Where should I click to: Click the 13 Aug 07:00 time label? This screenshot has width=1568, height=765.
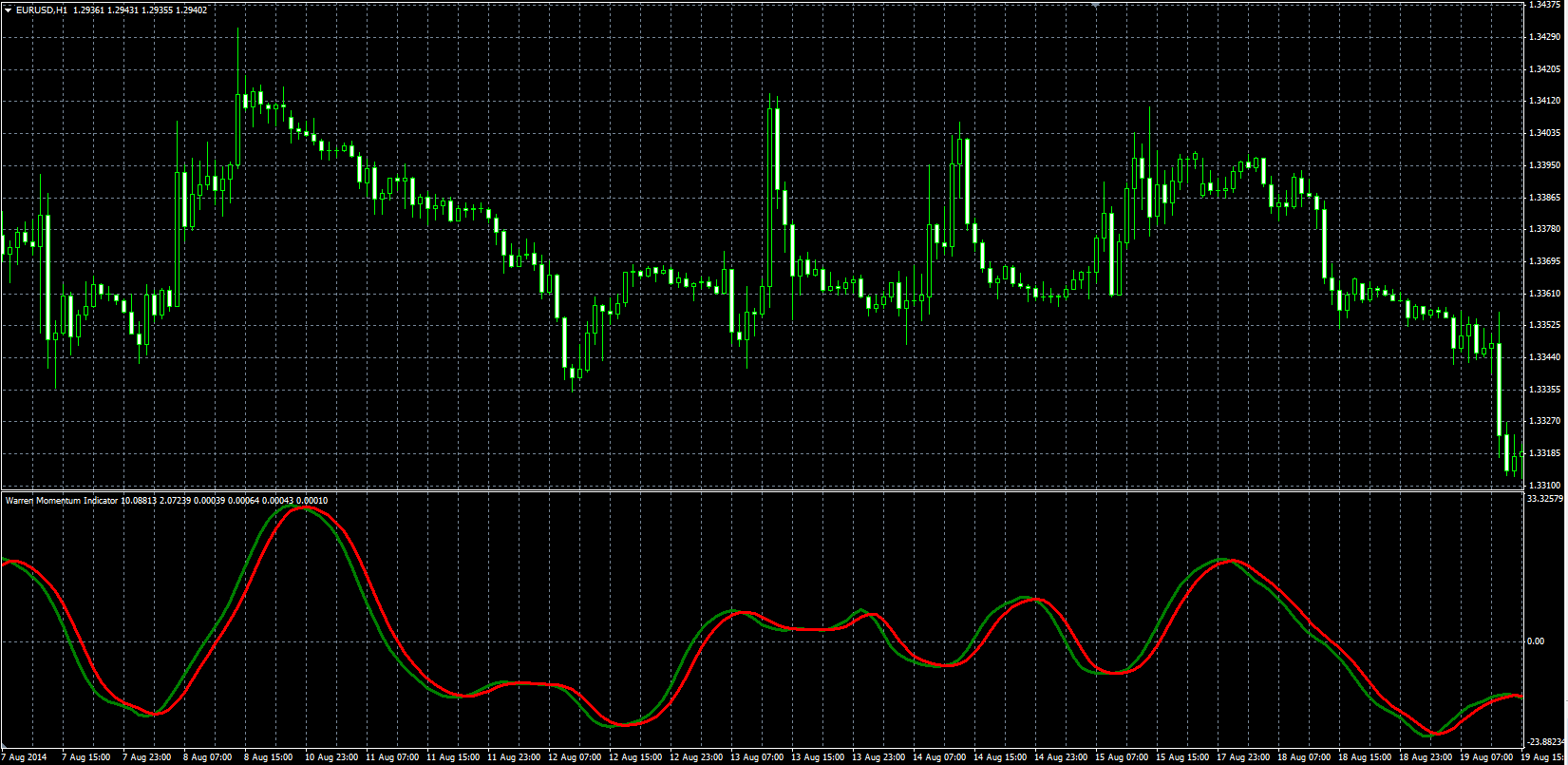[757, 758]
